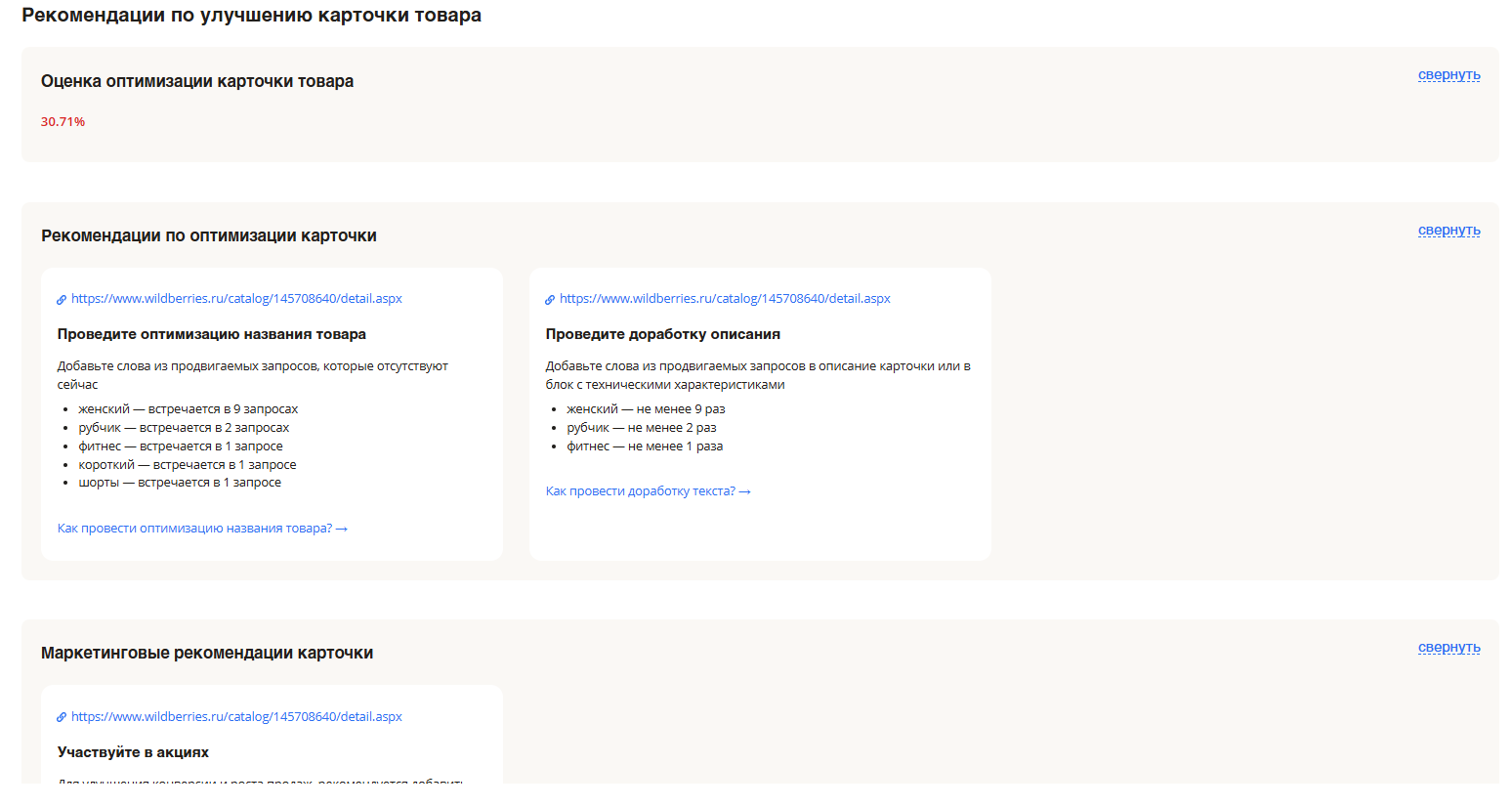Click chain icon in description improvement card
This screenshot has width=1512, height=807.
pos(550,300)
